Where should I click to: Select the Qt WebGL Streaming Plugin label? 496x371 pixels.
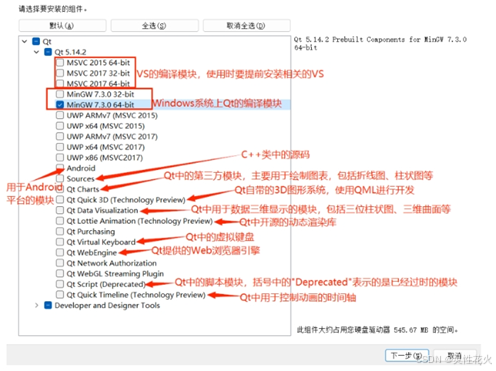pos(115,274)
